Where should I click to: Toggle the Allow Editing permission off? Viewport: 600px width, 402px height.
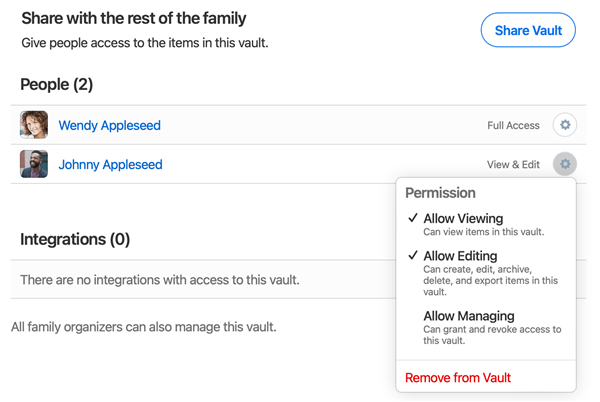click(460, 257)
